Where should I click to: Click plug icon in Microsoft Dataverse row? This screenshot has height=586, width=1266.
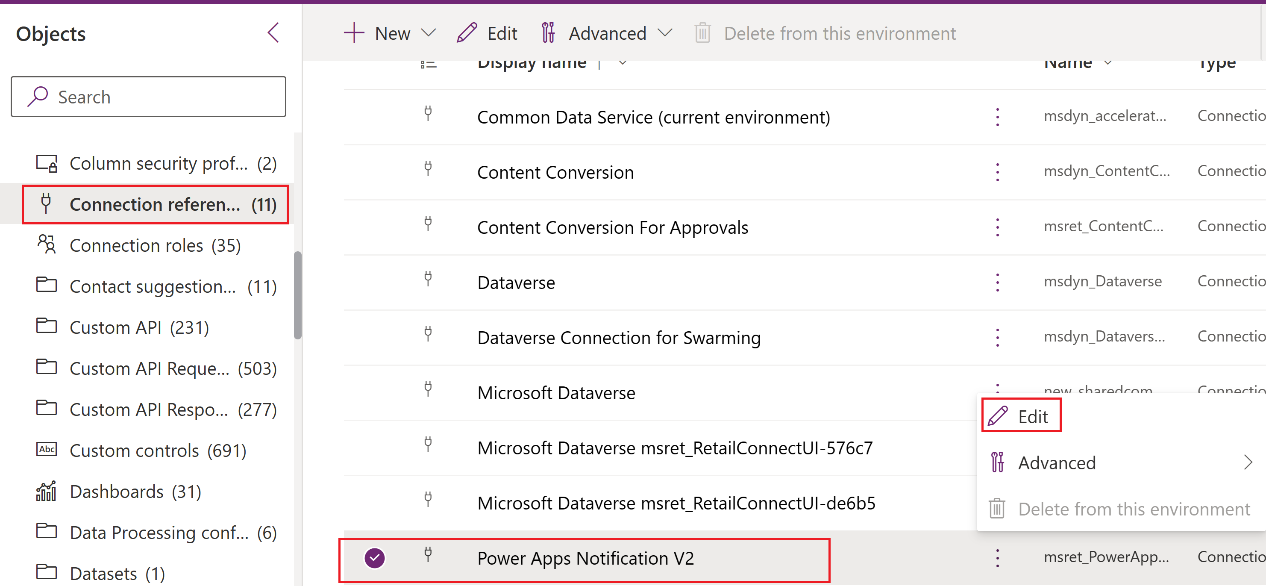pyautogui.click(x=428, y=389)
